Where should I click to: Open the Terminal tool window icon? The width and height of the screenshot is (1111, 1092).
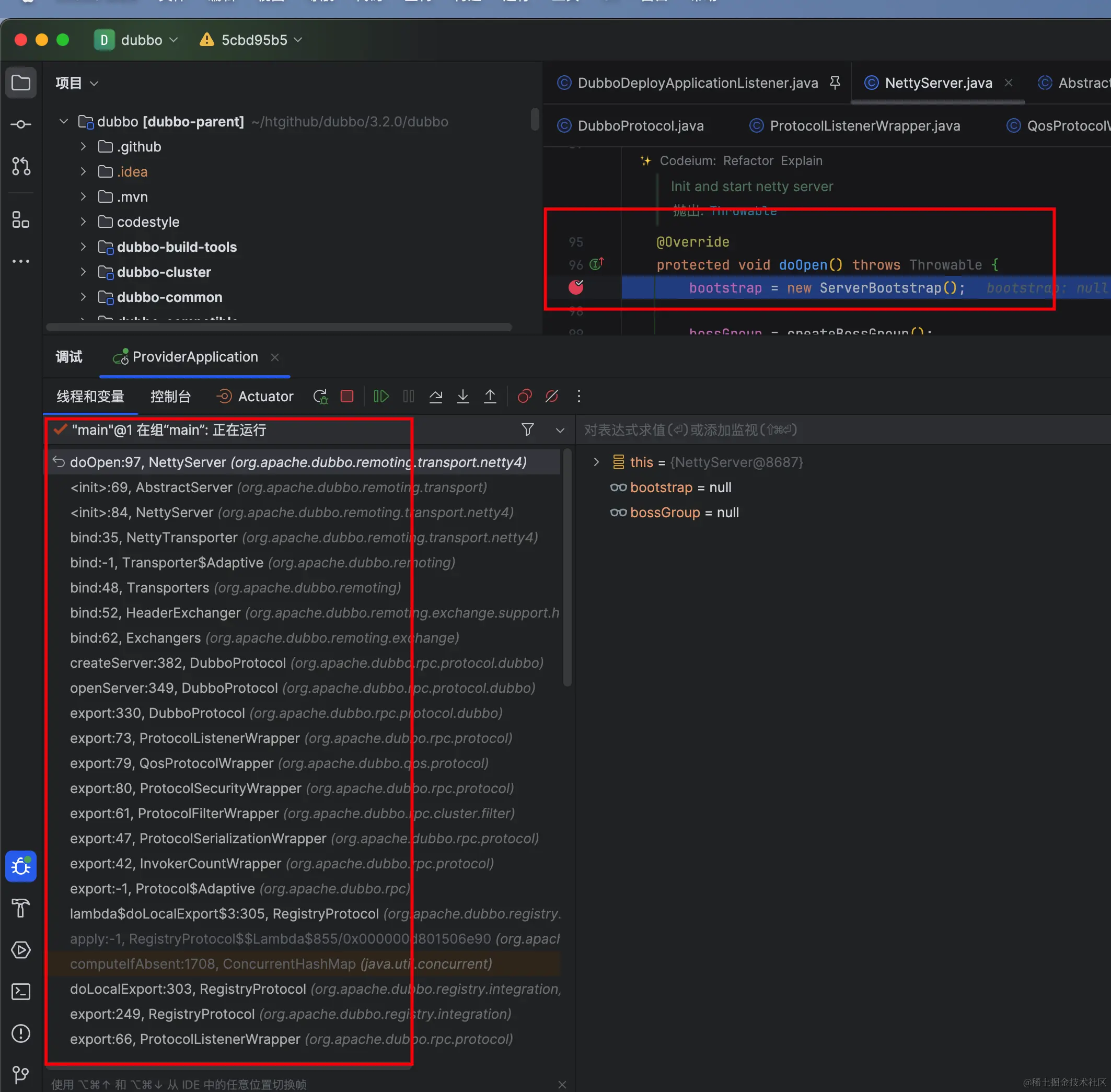pyautogui.click(x=21, y=992)
